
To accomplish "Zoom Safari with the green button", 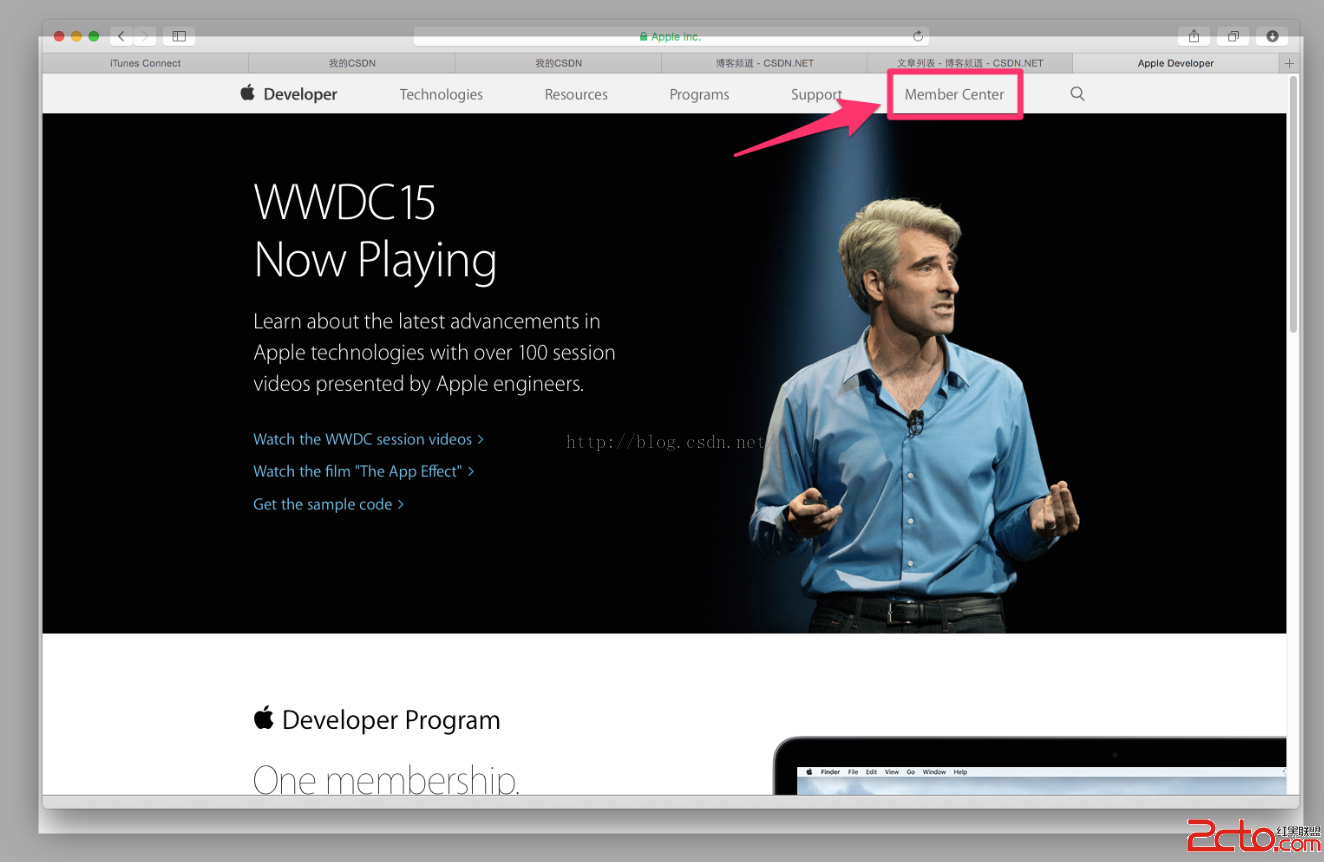I will [x=93, y=36].
